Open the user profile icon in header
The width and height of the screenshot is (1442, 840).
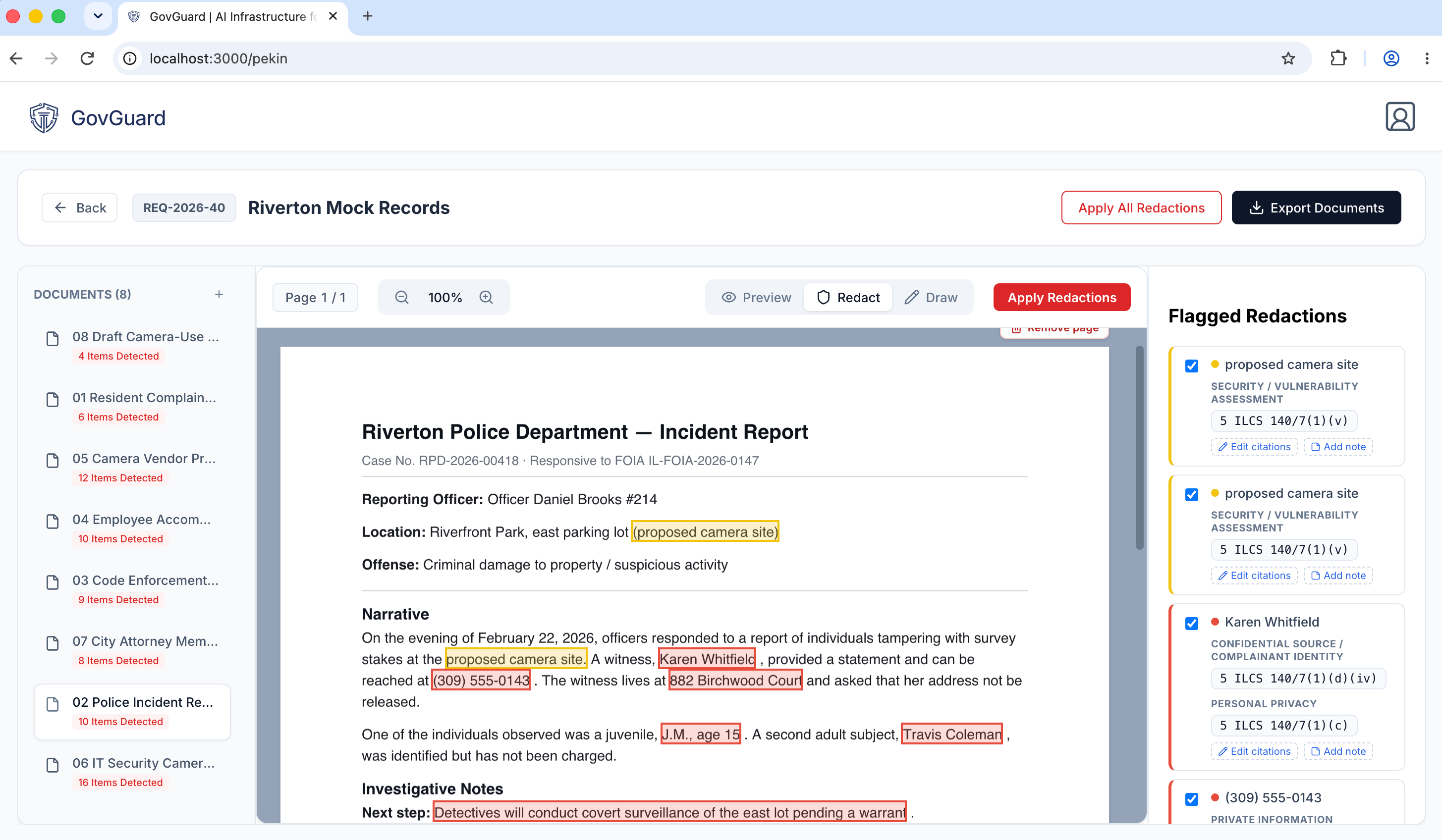(x=1400, y=117)
